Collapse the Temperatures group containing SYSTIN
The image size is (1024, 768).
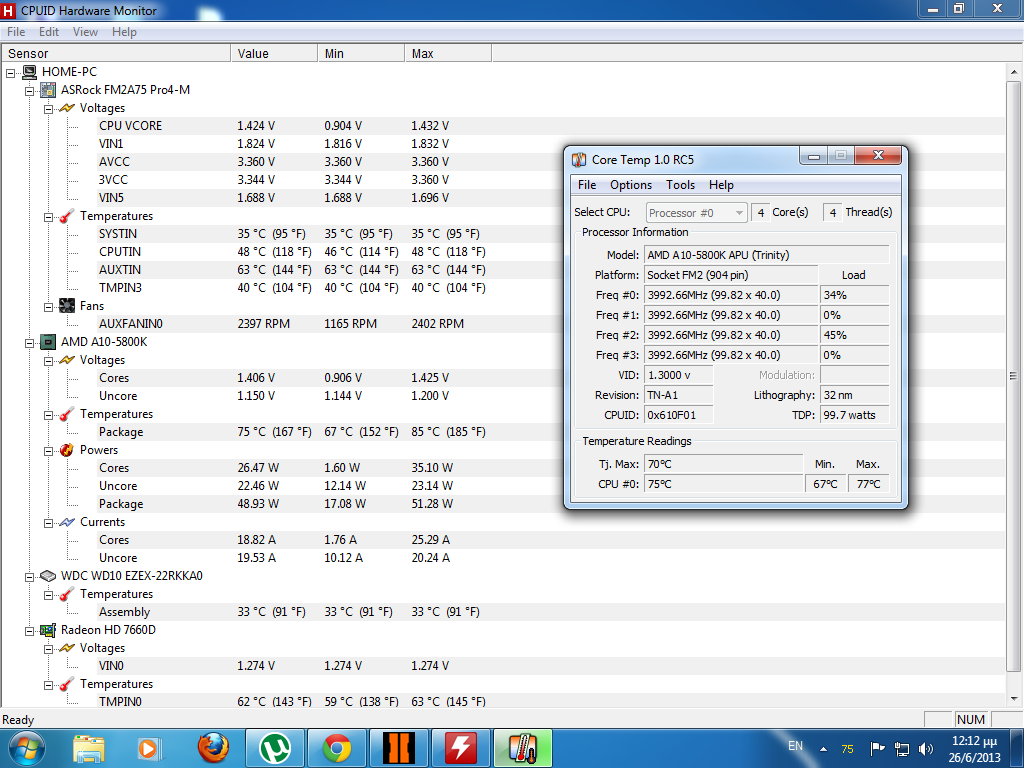[48, 217]
